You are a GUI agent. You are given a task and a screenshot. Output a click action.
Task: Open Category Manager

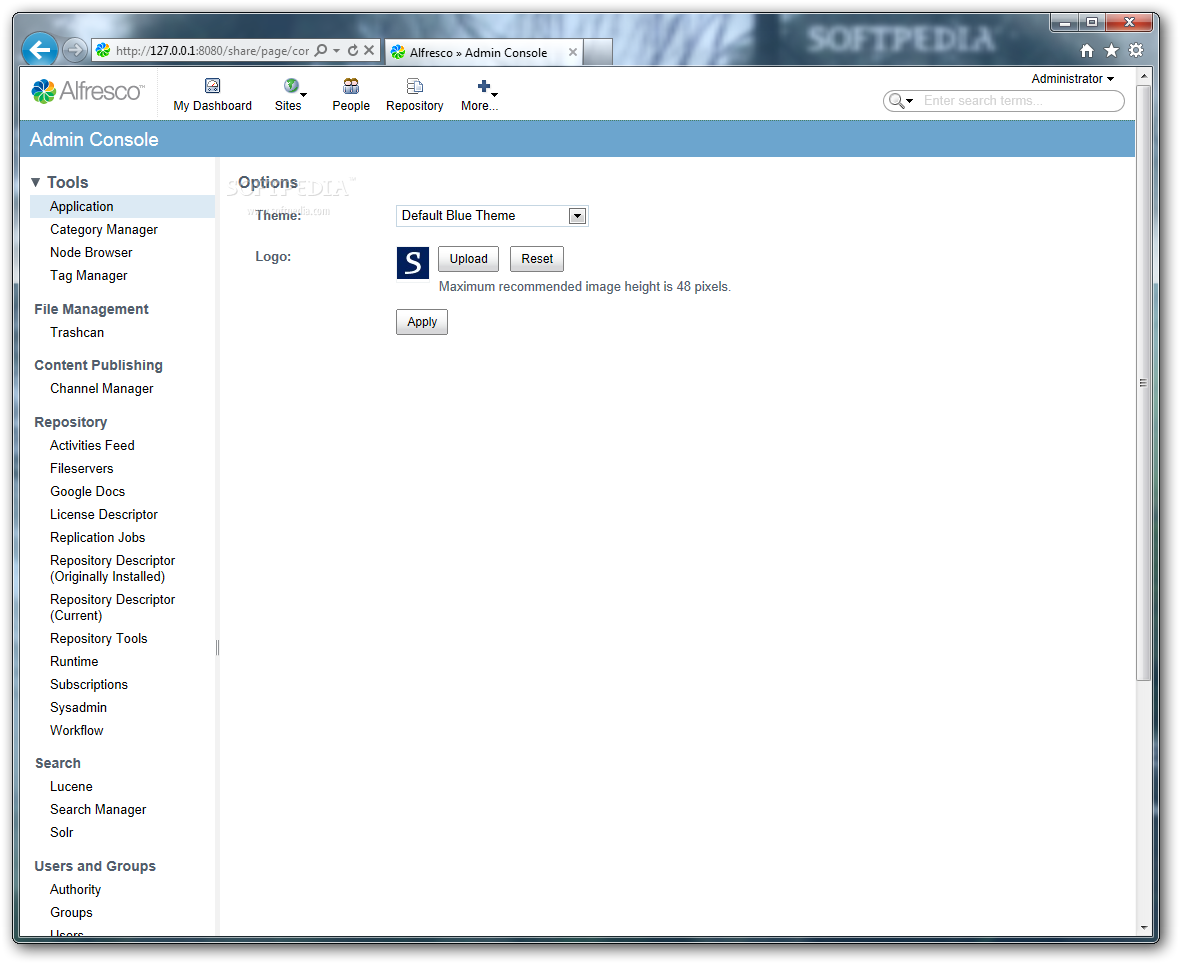104,230
